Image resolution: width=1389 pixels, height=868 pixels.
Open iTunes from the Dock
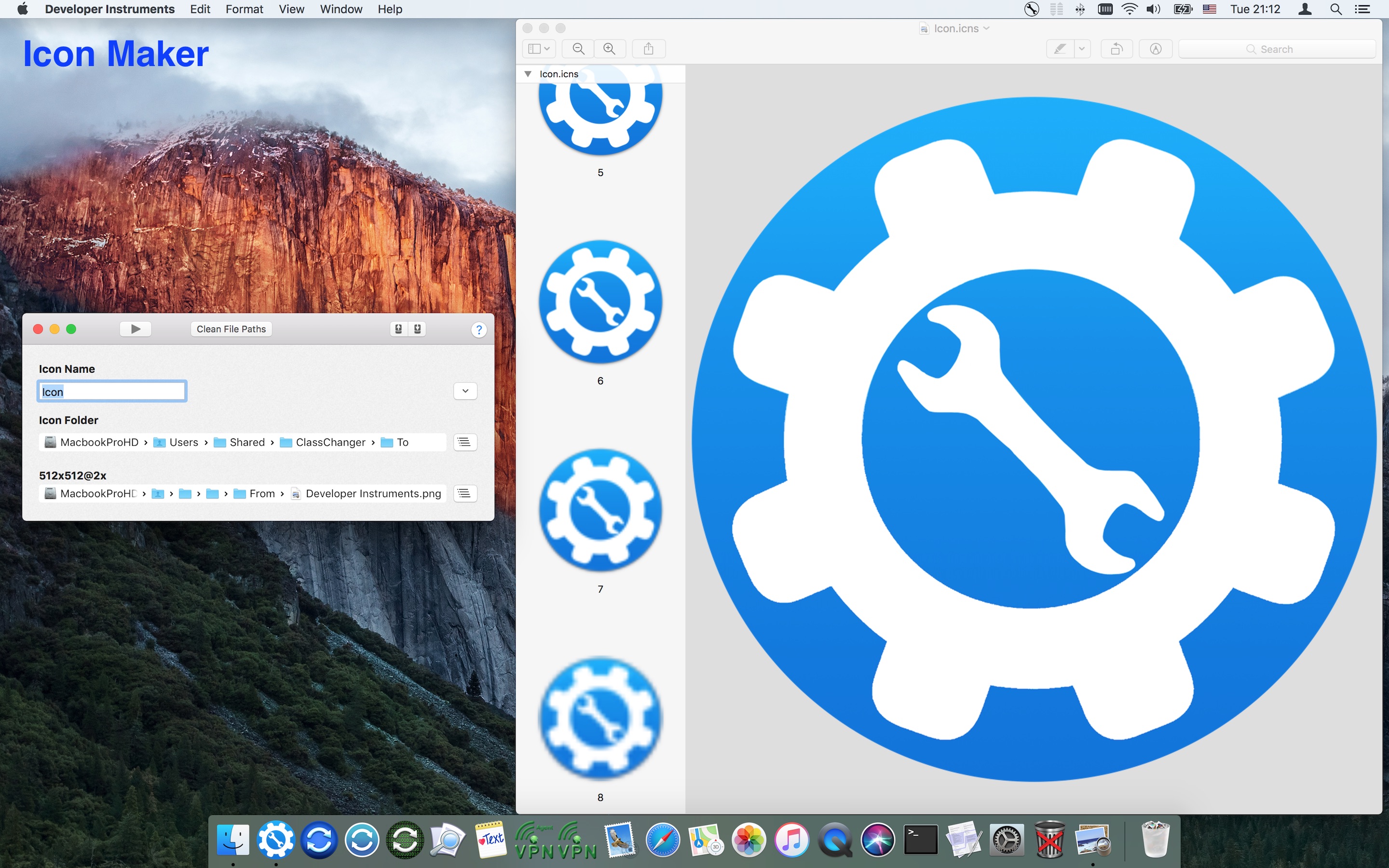coord(792,840)
